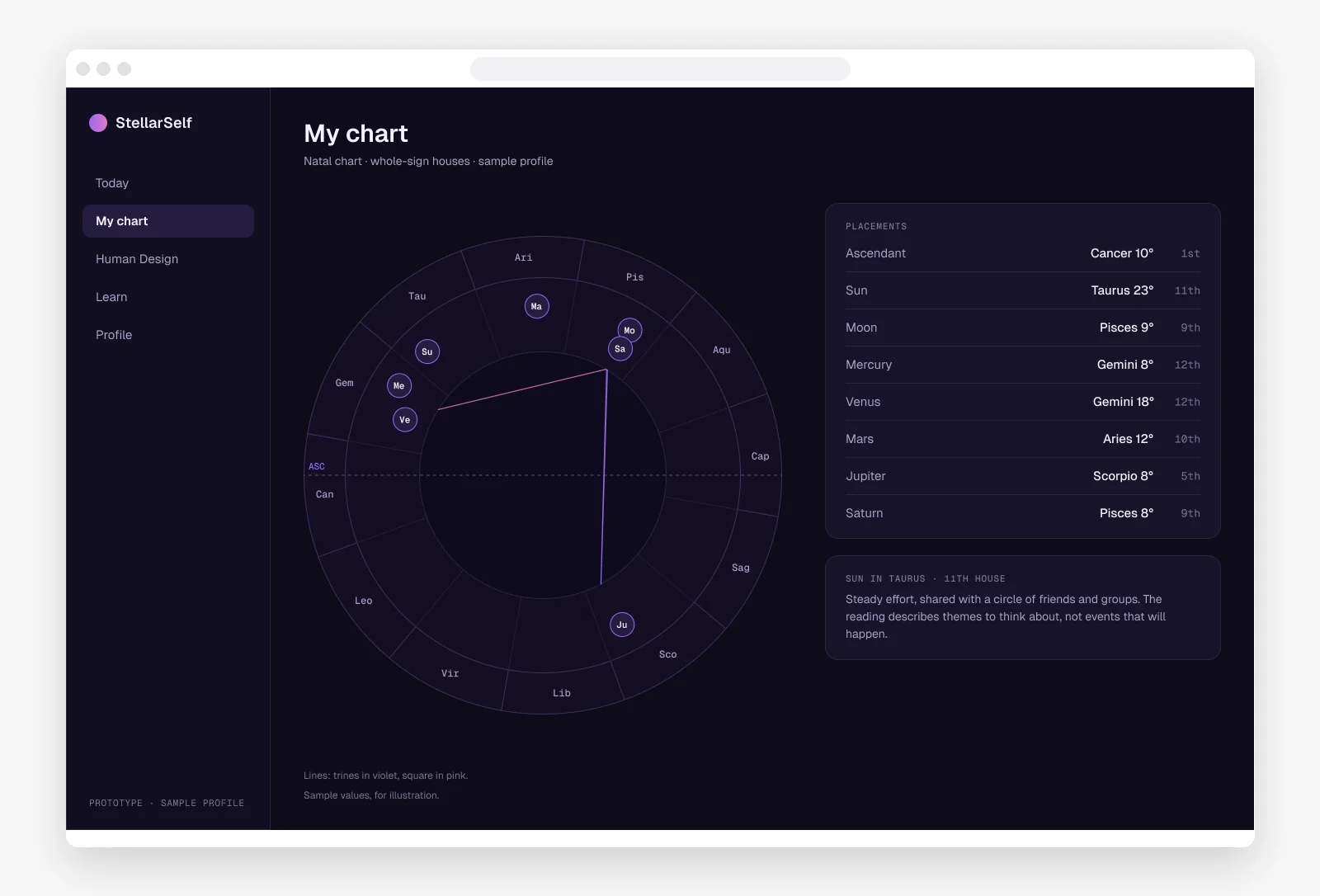1320x896 pixels.
Task: Click the Taurus 23° value
Action: (x=1122, y=290)
